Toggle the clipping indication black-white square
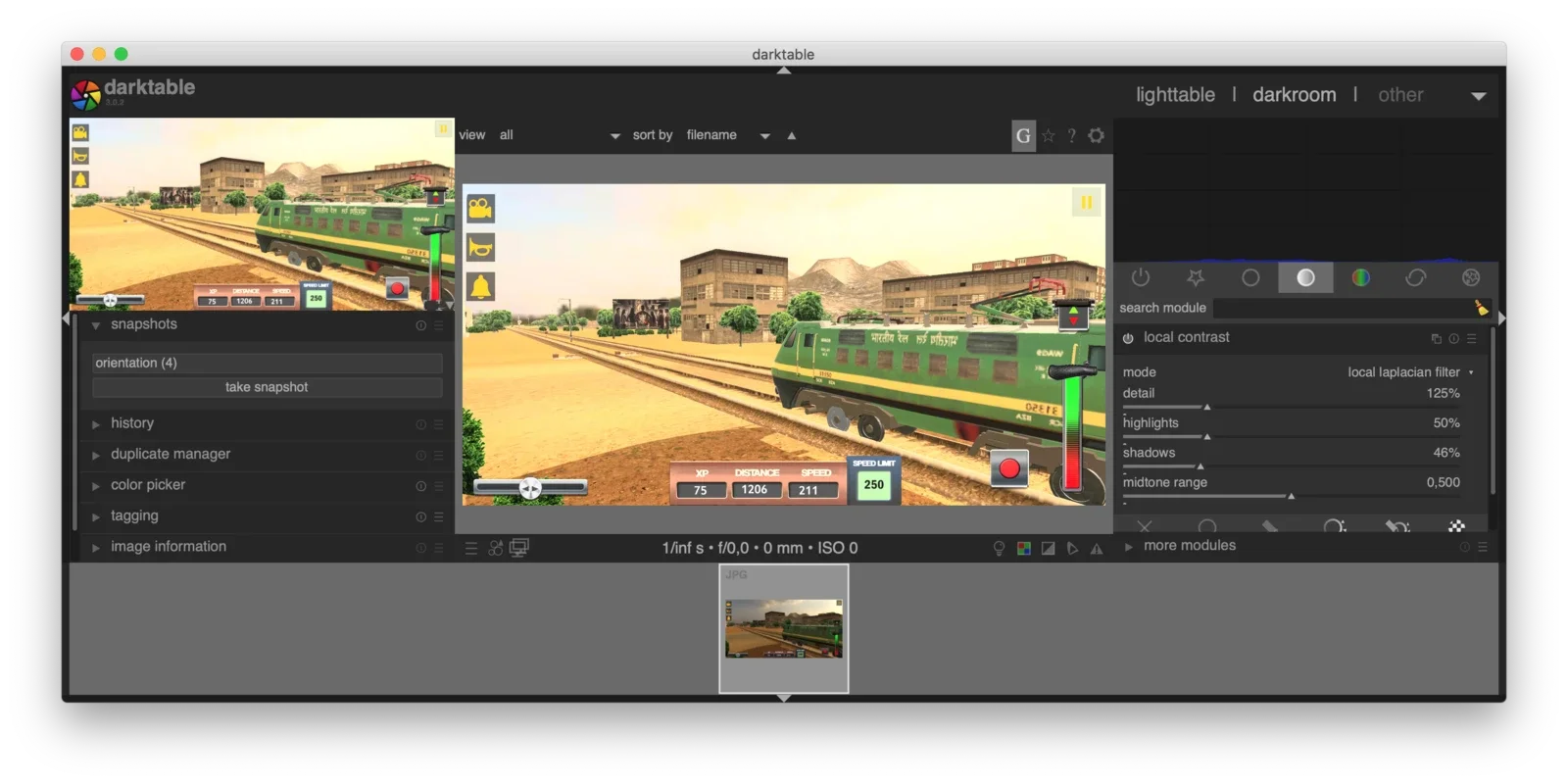1568x784 pixels. pyautogui.click(x=1048, y=549)
